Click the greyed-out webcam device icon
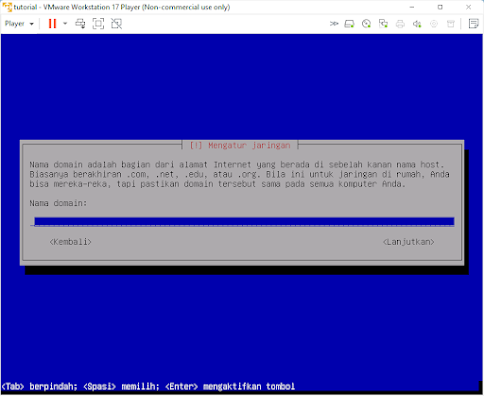484x396 pixels. pos(434,24)
